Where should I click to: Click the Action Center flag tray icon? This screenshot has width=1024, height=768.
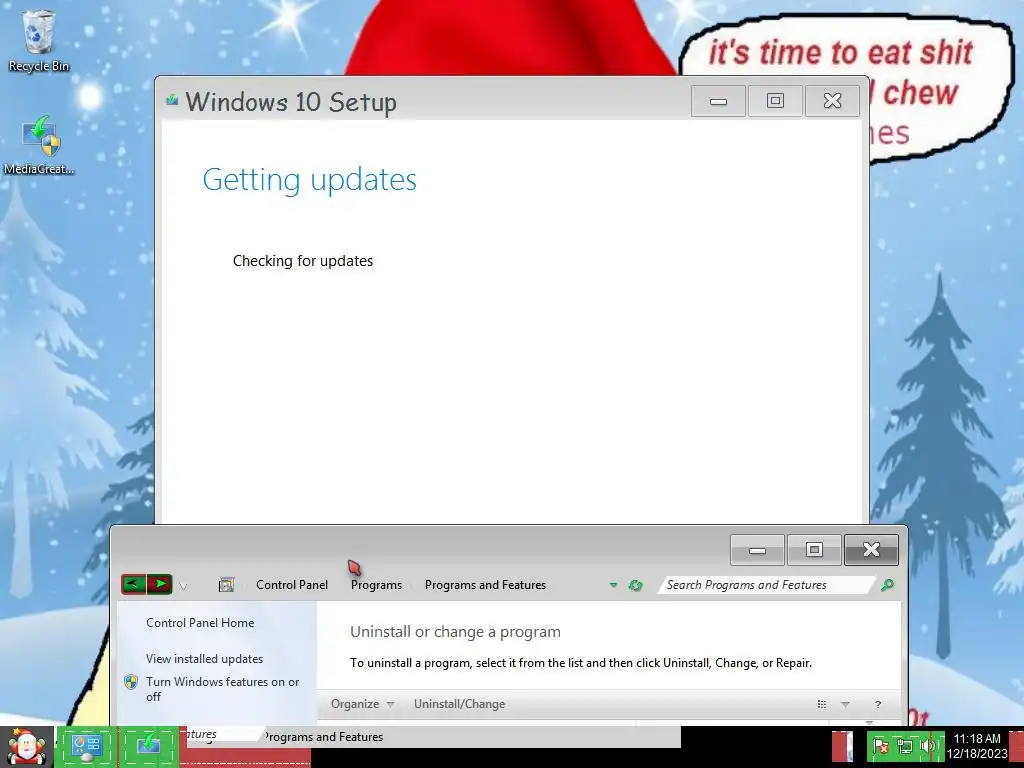880,746
